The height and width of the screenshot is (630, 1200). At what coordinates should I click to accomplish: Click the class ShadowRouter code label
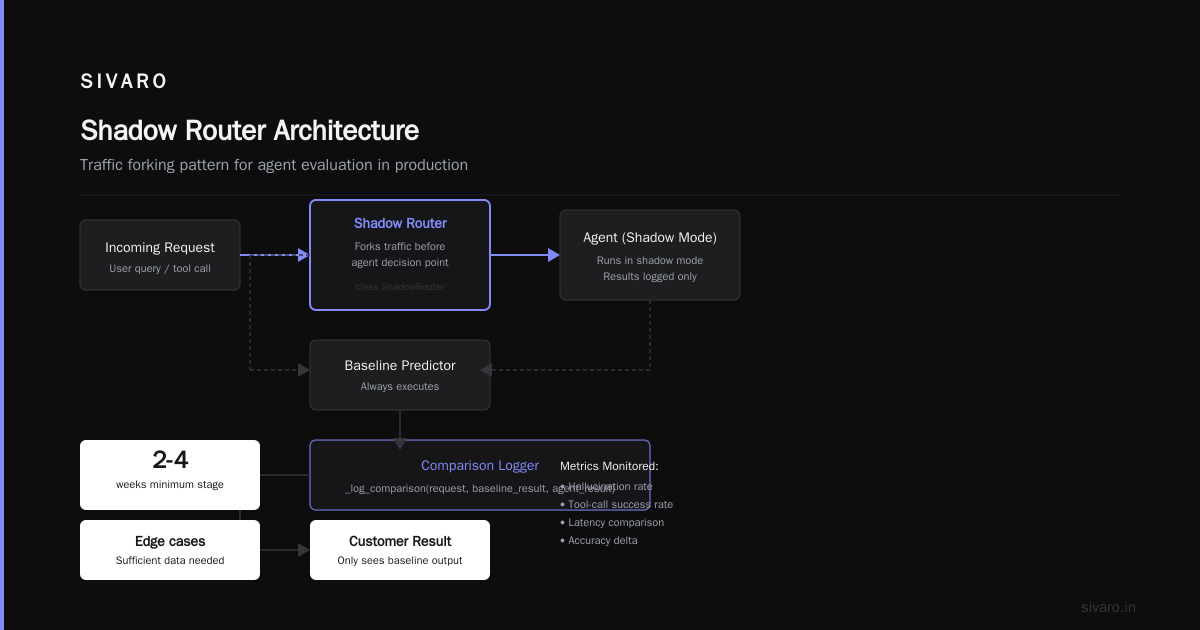[x=400, y=287]
